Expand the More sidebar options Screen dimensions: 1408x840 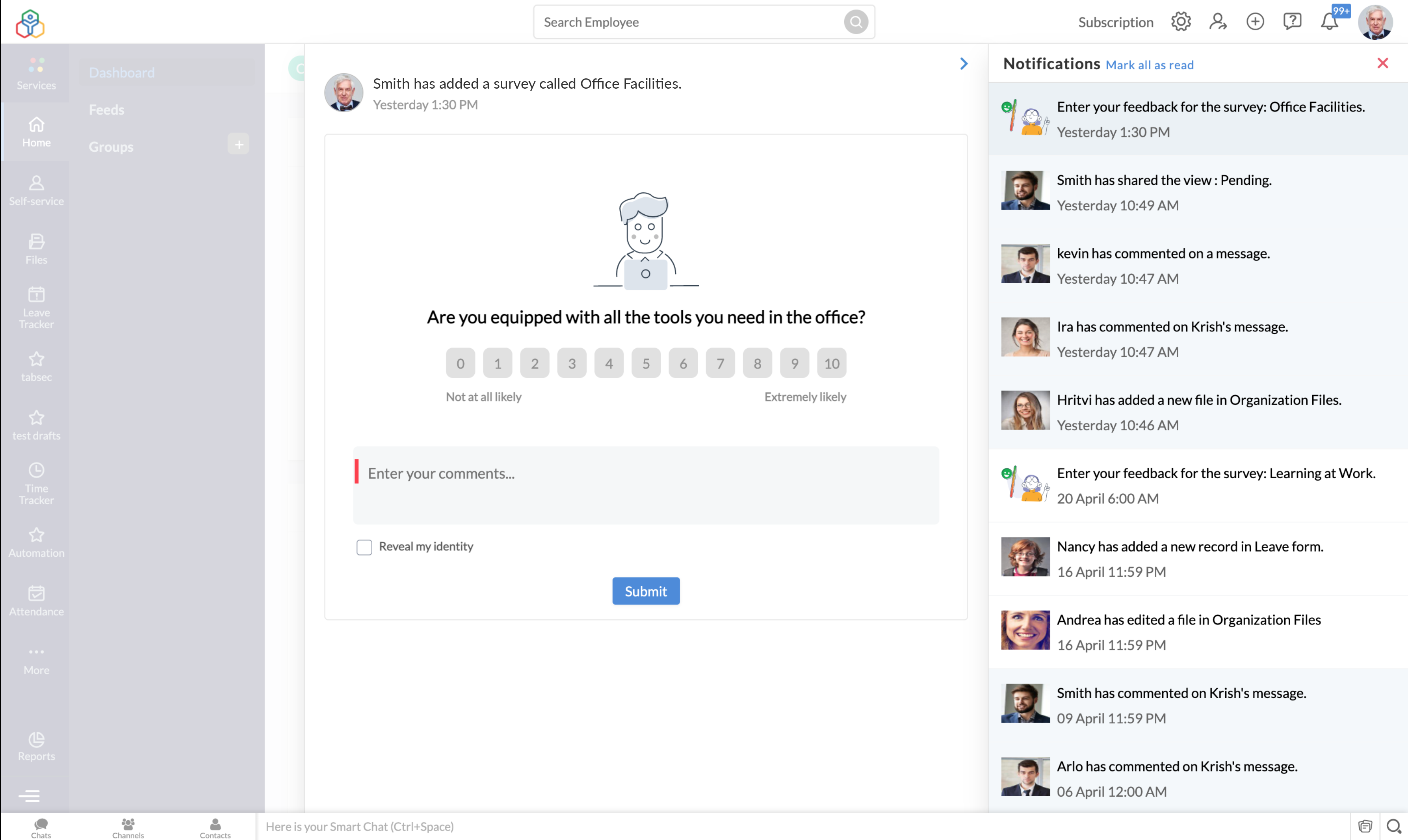[36, 660]
